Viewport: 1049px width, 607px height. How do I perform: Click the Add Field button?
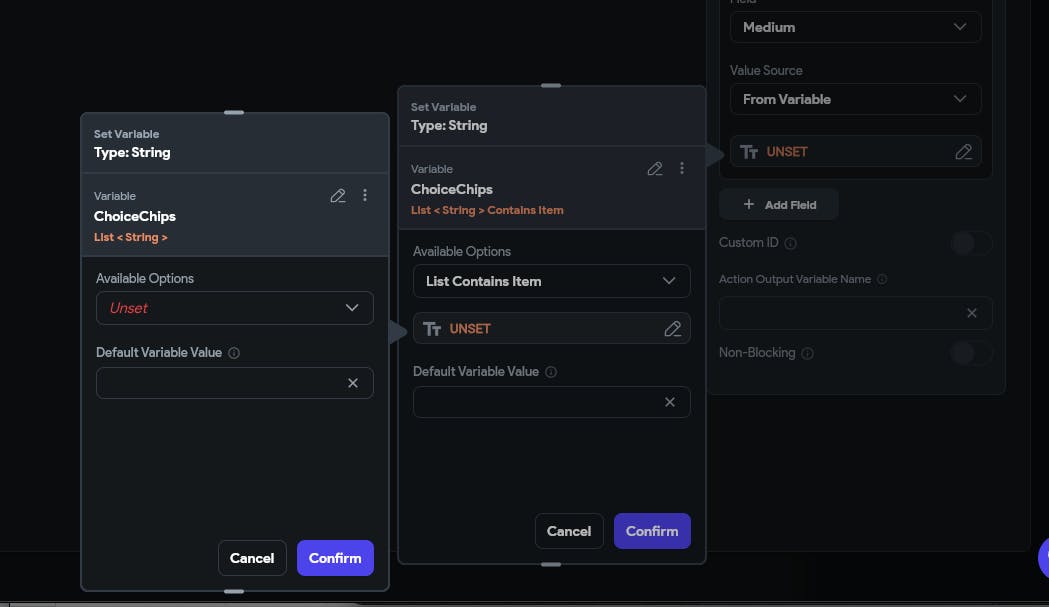(779, 205)
